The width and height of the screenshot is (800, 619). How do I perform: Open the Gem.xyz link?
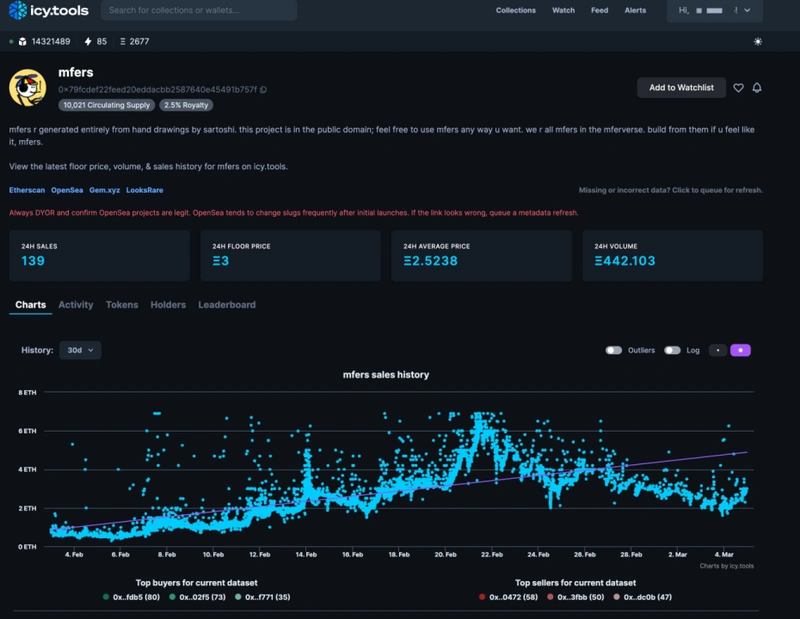(105, 190)
